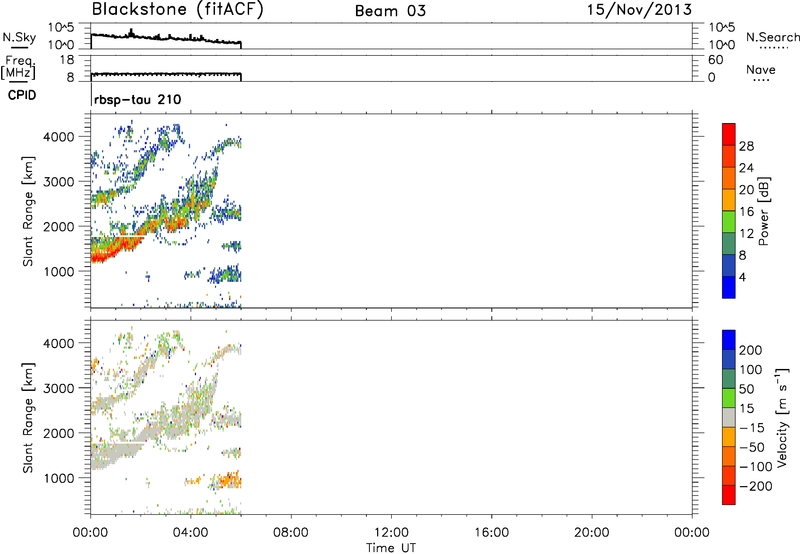Click the "Velocity [m s⁻¹]" colorbar title
The width and height of the screenshot is (800, 554).
(x=782, y=417)
